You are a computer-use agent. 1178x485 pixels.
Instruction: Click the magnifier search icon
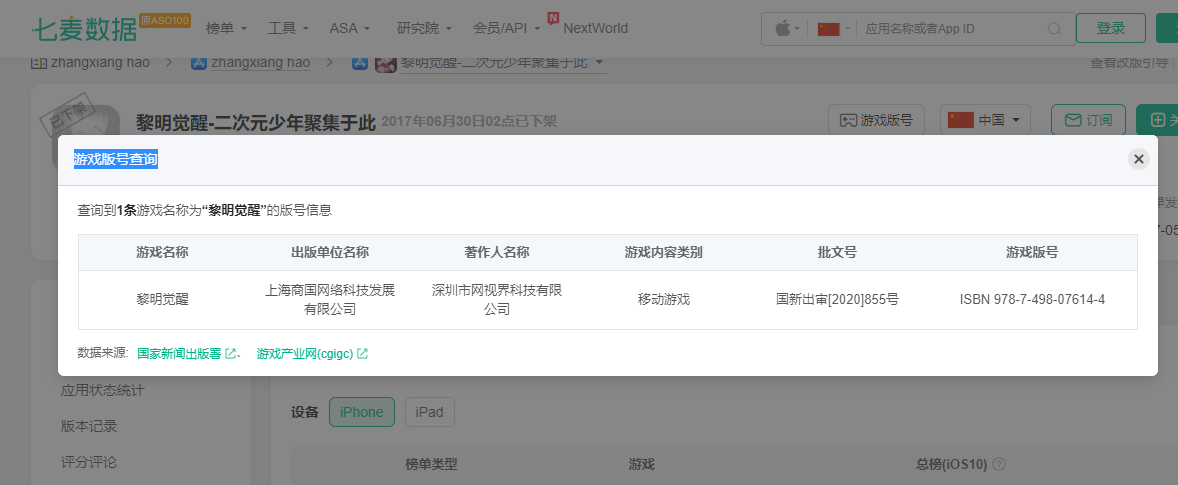(x=1055, y=29)
